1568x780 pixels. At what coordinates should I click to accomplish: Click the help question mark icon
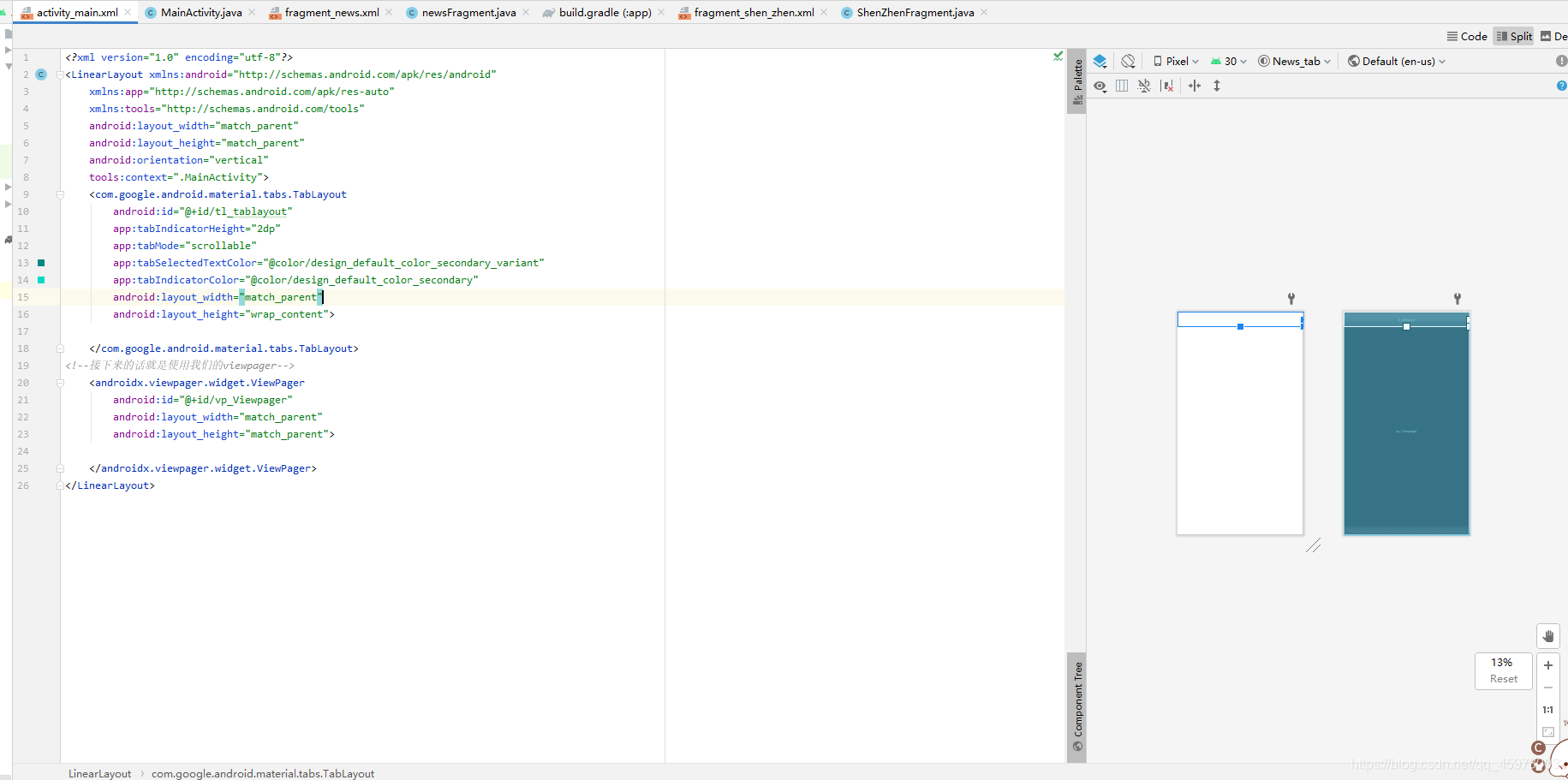pos(1561,86)
